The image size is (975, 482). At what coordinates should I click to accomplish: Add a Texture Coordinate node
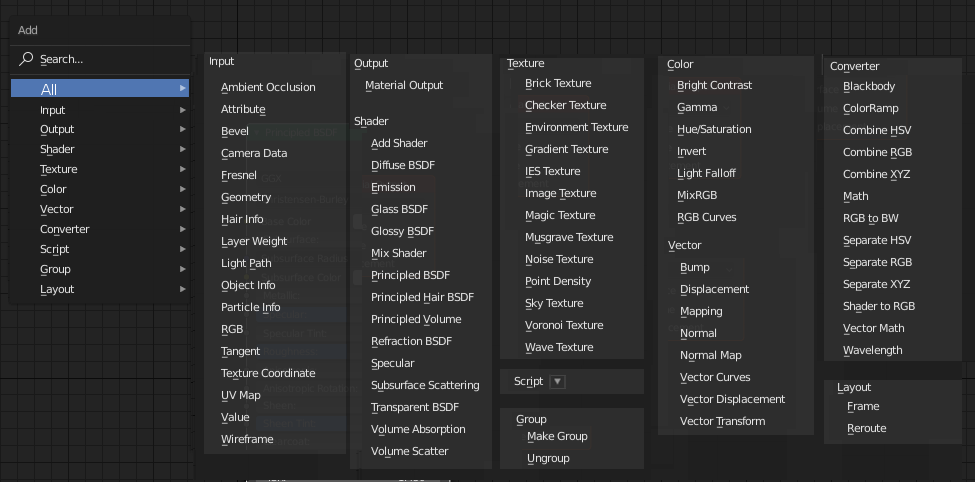click(268, 373)
